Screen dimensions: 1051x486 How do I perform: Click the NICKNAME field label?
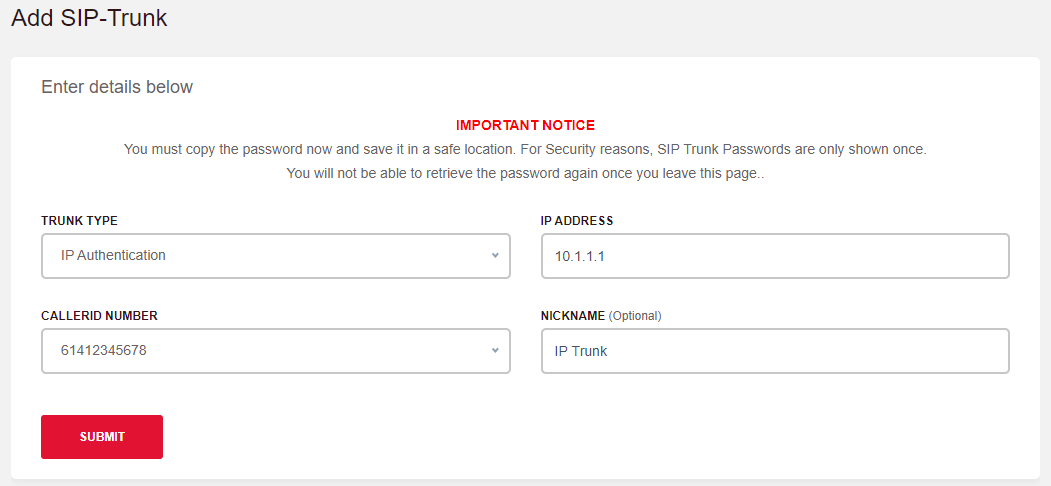tap(573, 316)
